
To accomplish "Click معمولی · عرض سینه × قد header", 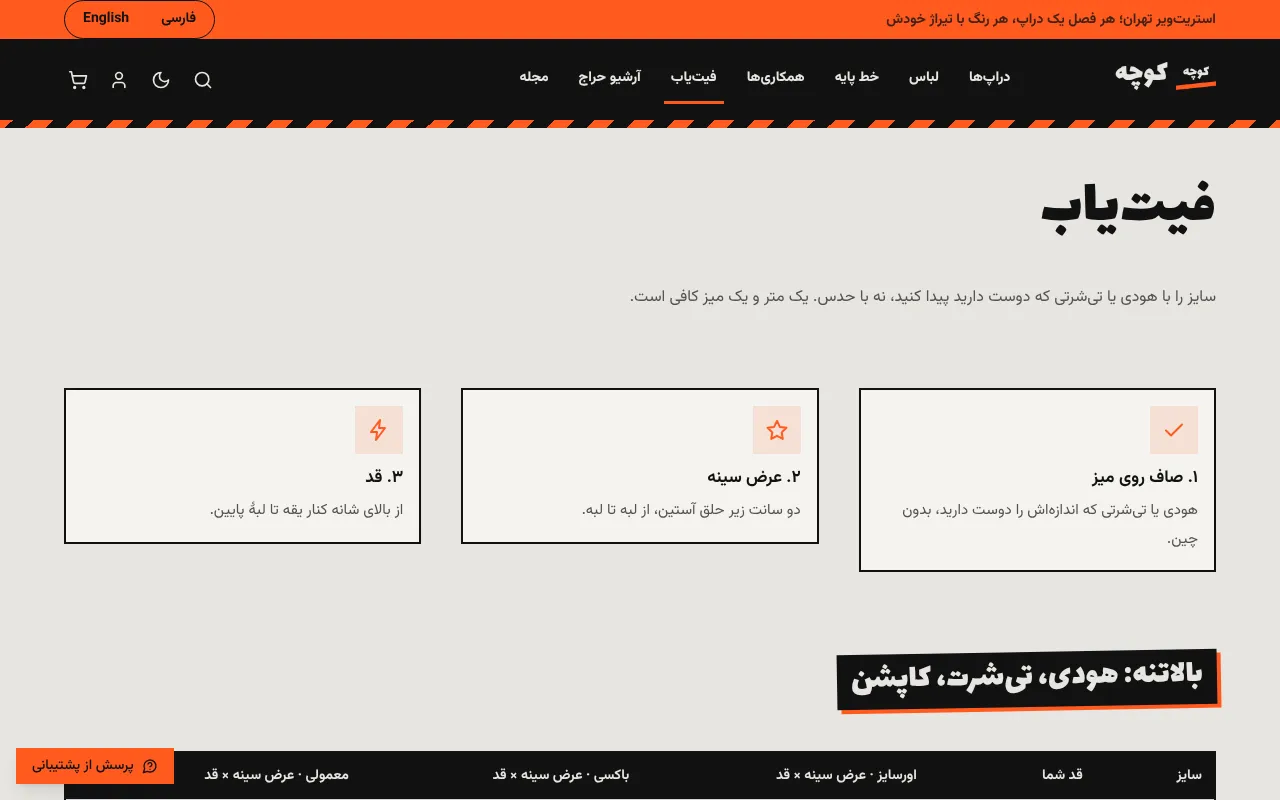I will click(x=277, y=775).
